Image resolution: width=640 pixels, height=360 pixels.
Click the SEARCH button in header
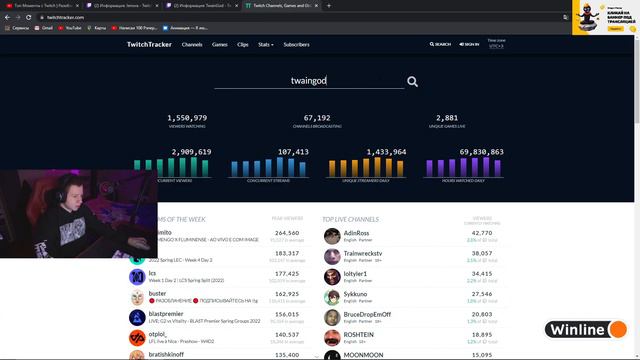[x=440, y=44]
